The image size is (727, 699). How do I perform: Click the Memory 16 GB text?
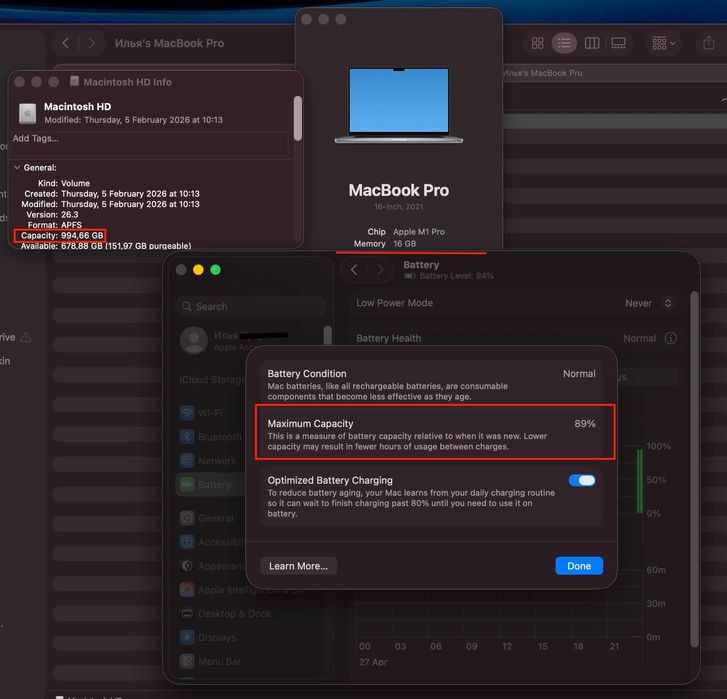click(385, 244)
